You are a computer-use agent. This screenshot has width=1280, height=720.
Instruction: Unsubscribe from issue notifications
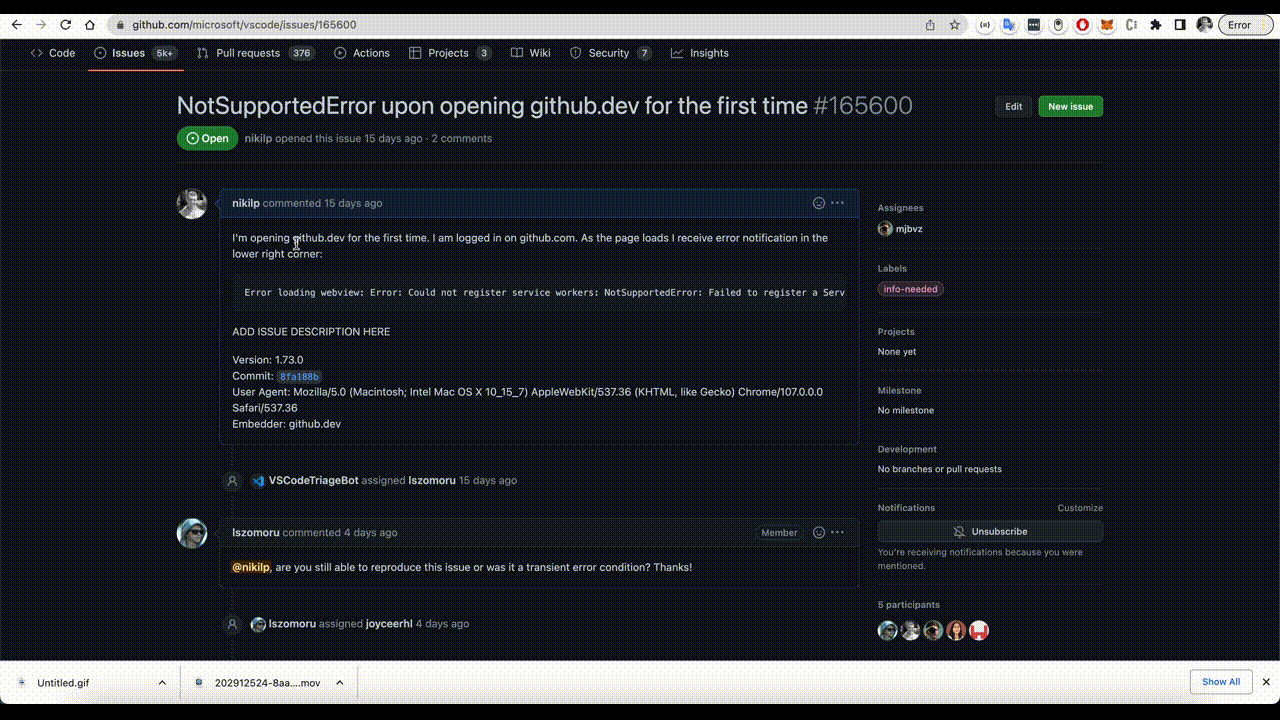[x=989, y=531]
